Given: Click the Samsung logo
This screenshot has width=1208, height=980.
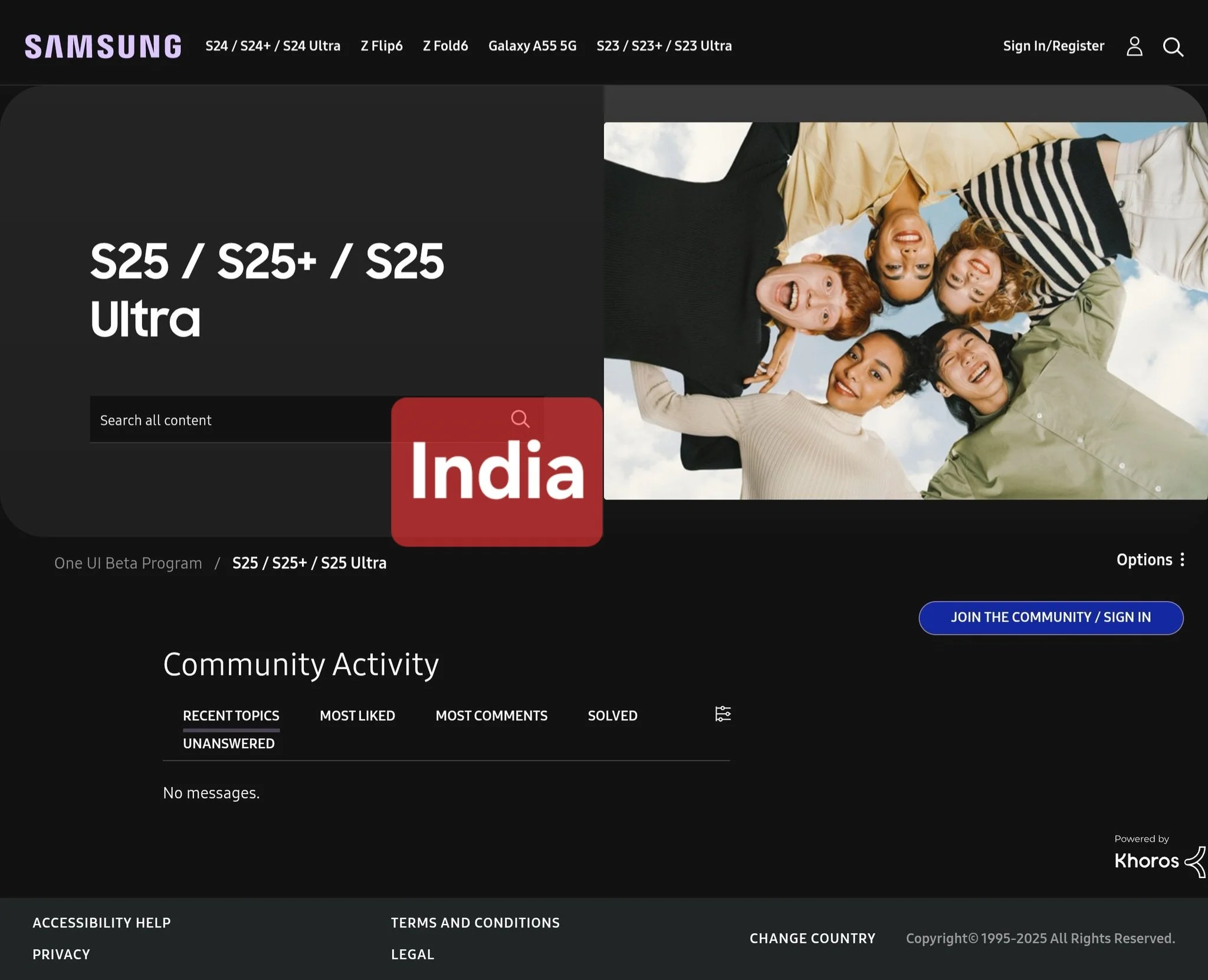Looking at the screenshot, I should (103, 47).
